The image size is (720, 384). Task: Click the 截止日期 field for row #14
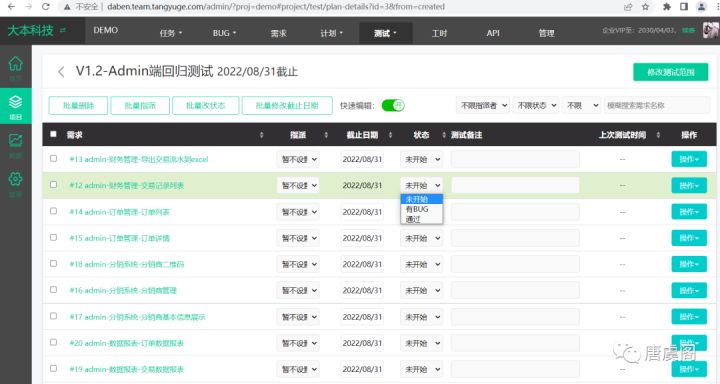[x=362, y=212]
